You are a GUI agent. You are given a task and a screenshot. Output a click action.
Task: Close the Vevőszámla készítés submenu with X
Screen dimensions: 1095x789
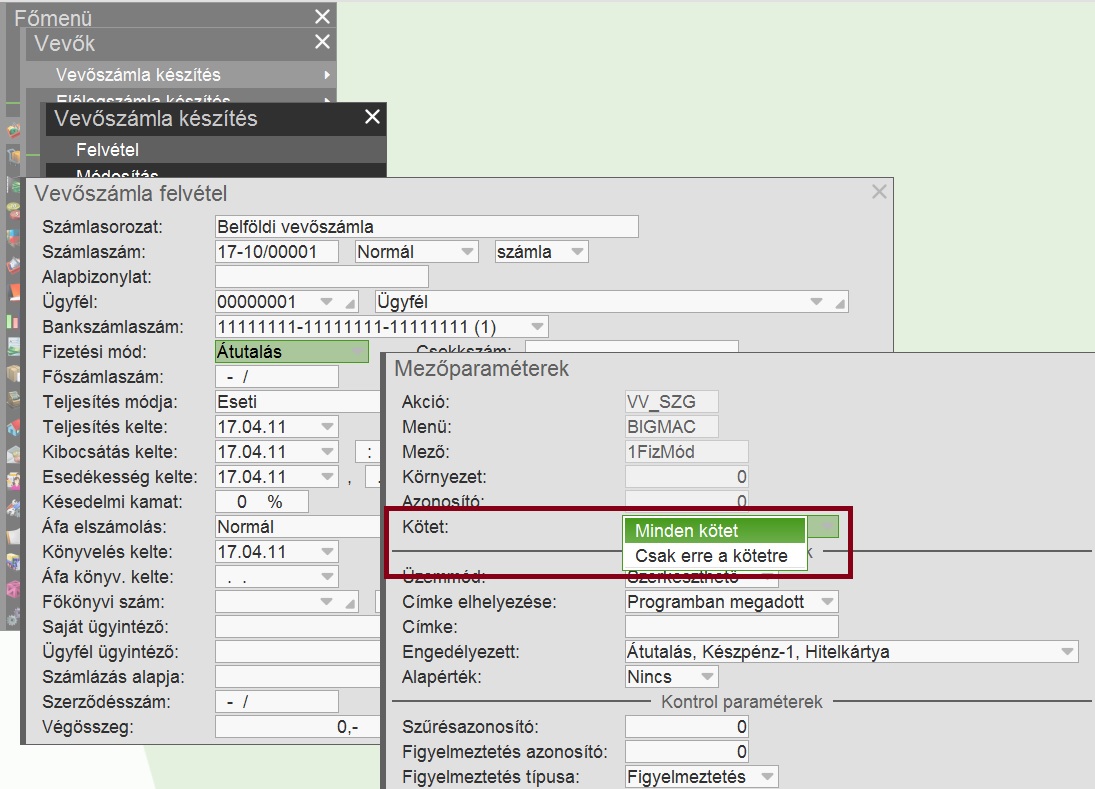(372, 118)
